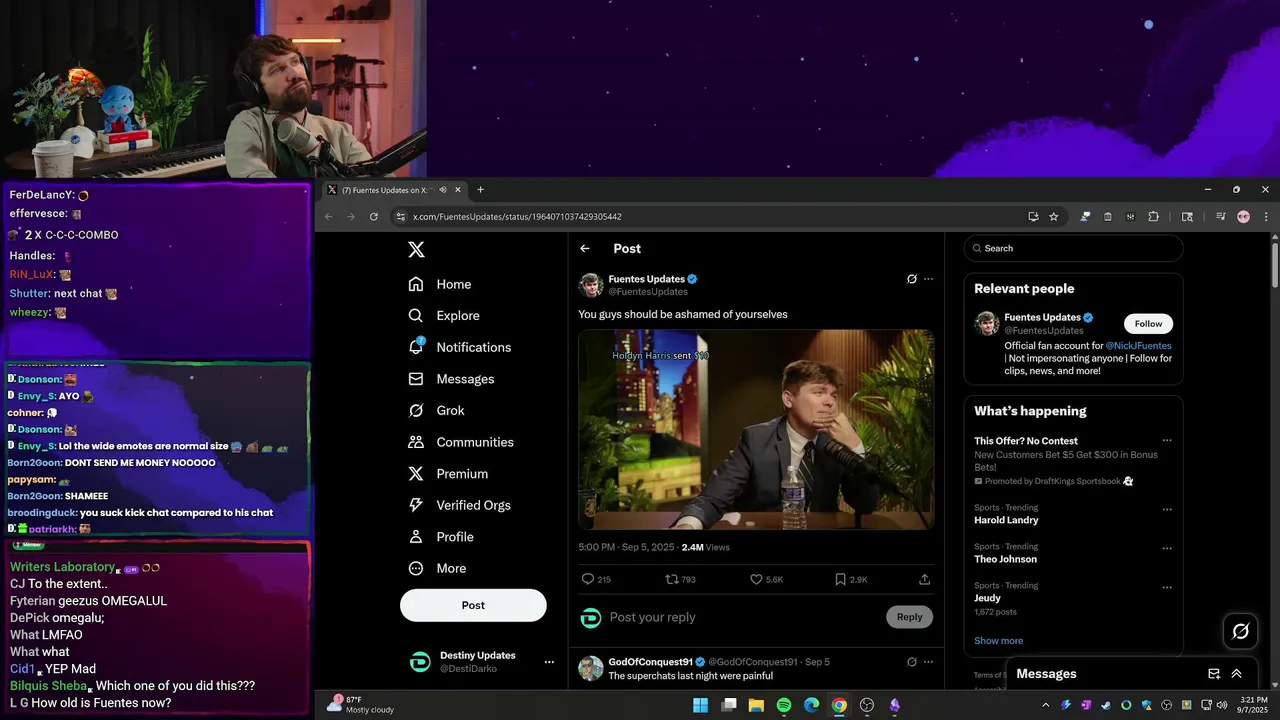Screen dimensions: 1280x720
Task: Open Fuentes Updates avatar on the post
Action: [591, 285]
